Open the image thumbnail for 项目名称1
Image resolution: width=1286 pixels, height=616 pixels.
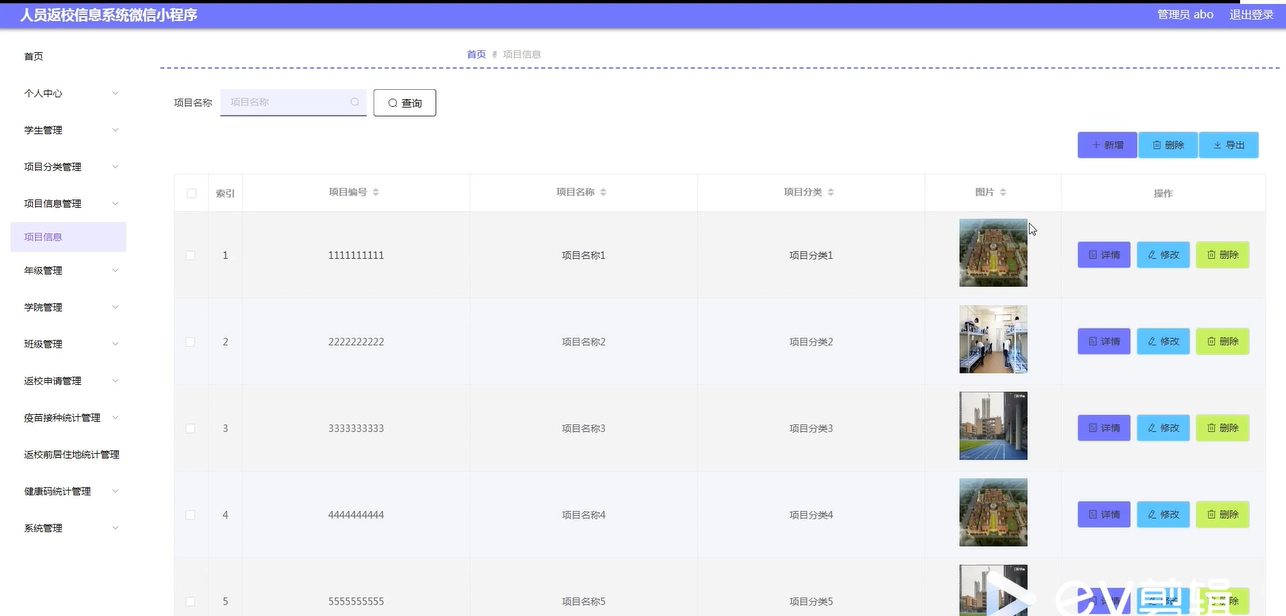click(x=993, y=253)
